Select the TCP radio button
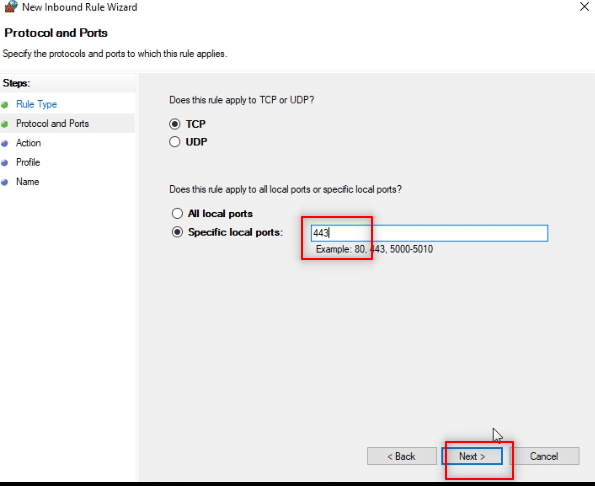 point(175,124)
